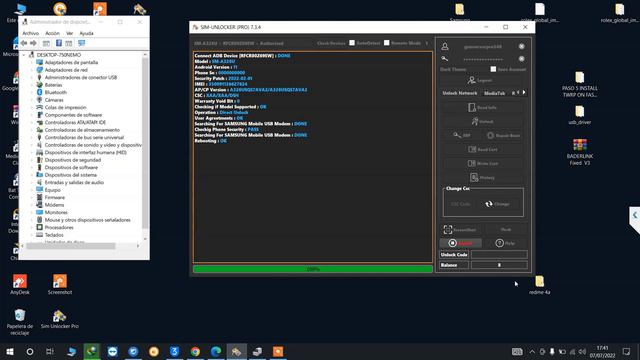Image resolution: width=640 pixels, height=360 pixels.
Task: Select AnyDesk desktop icon
Action: click(20, 284)
